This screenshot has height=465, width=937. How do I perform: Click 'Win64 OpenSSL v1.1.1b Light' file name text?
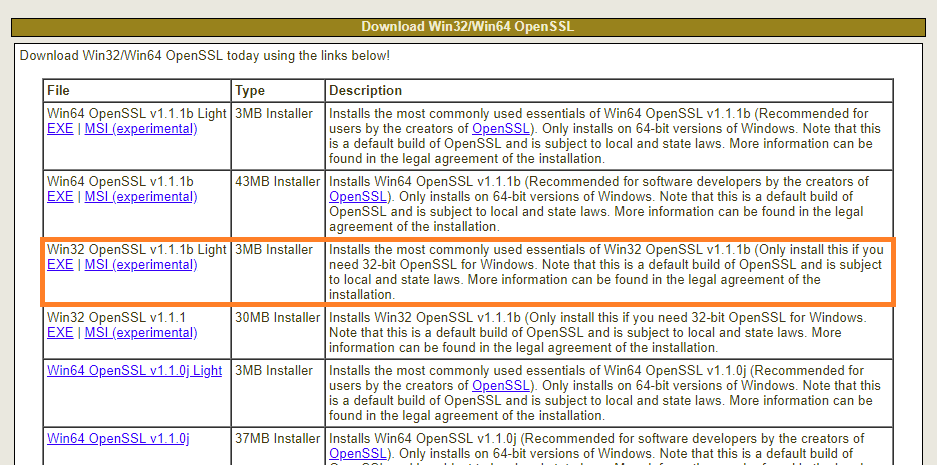point(137,114)
